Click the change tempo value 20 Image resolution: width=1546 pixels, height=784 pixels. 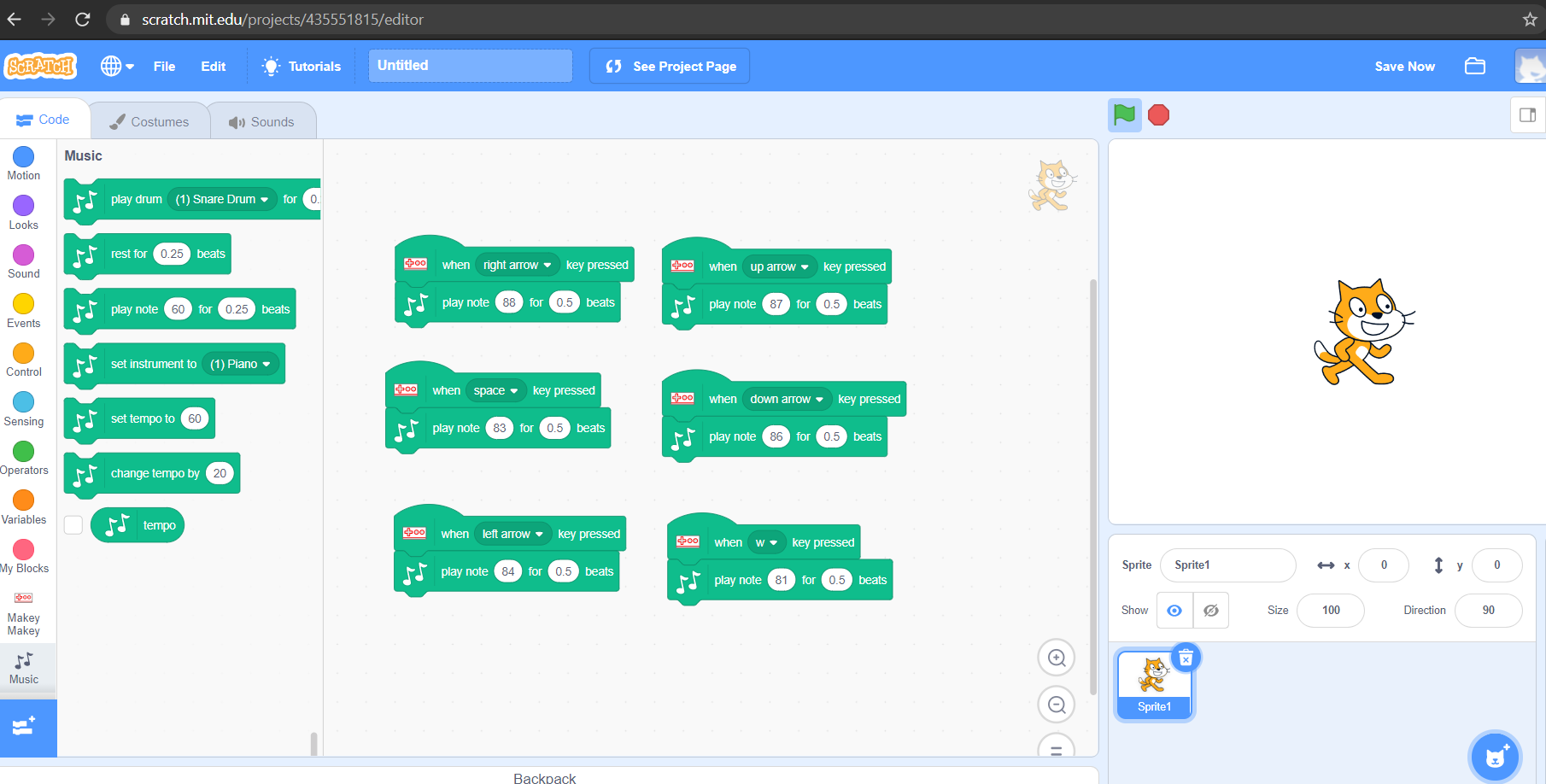[x=220, y=473]
